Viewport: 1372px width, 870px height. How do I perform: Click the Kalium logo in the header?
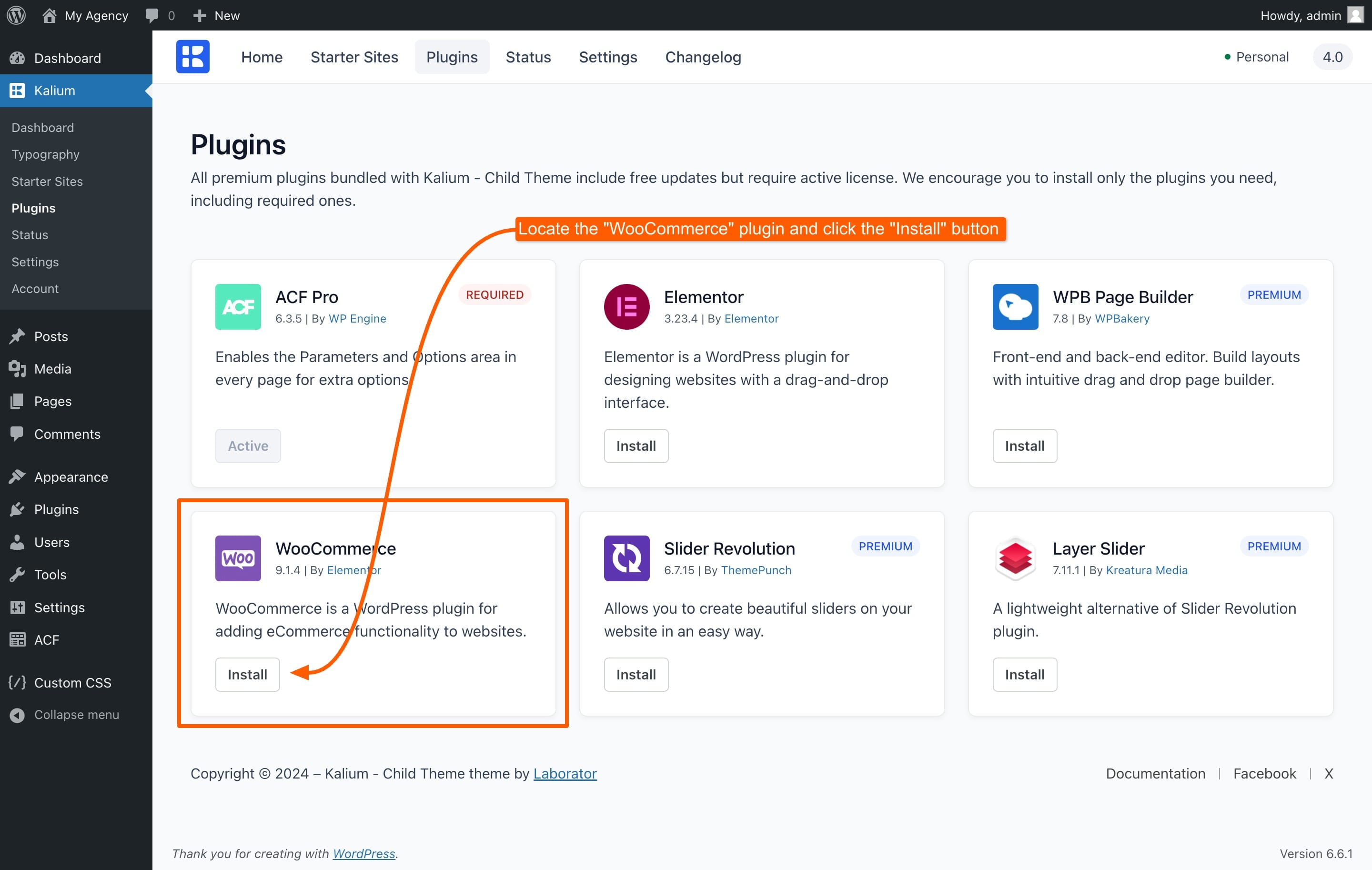tap(192, 56)
